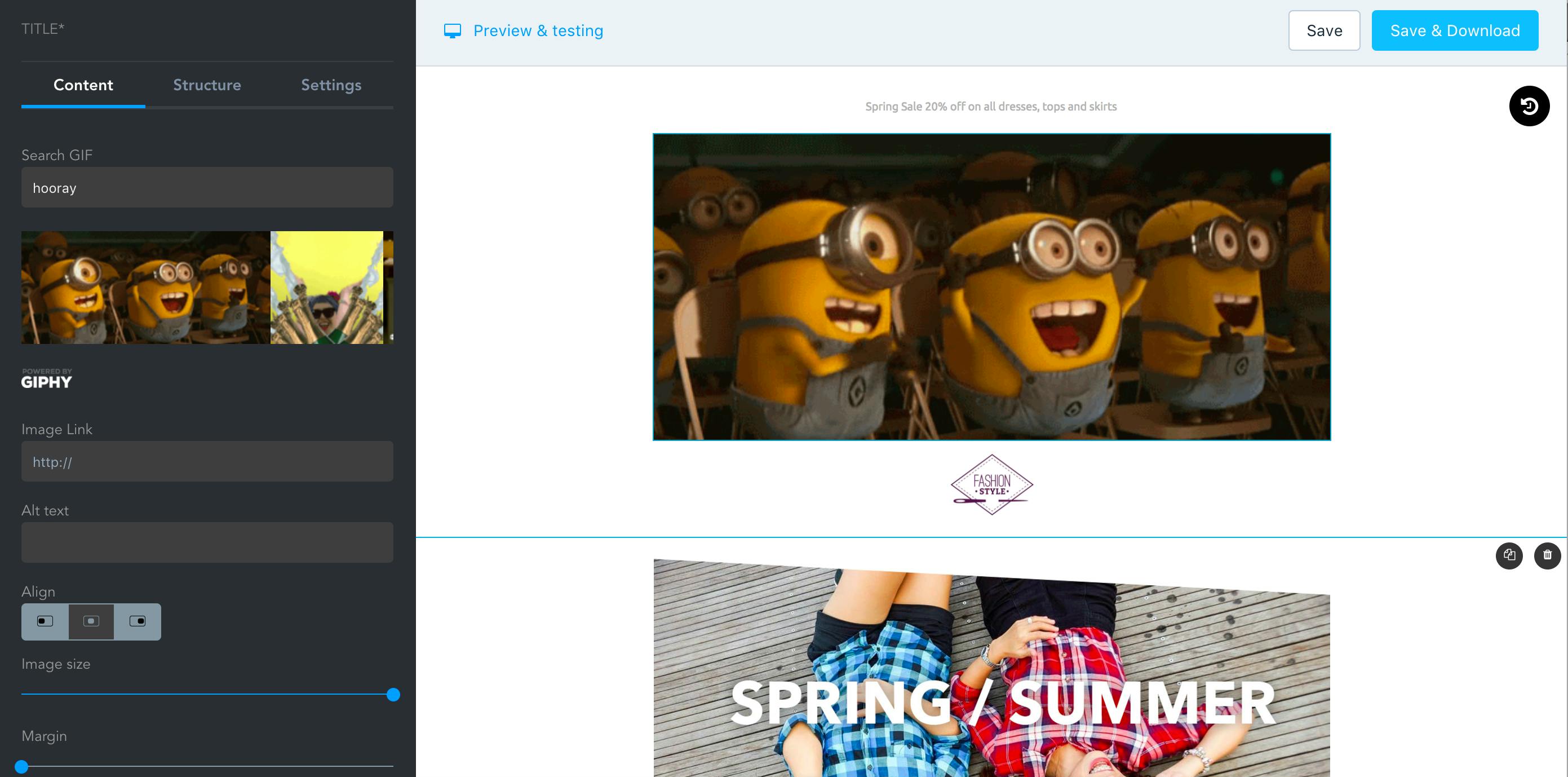Select align center option

(91, 621)
